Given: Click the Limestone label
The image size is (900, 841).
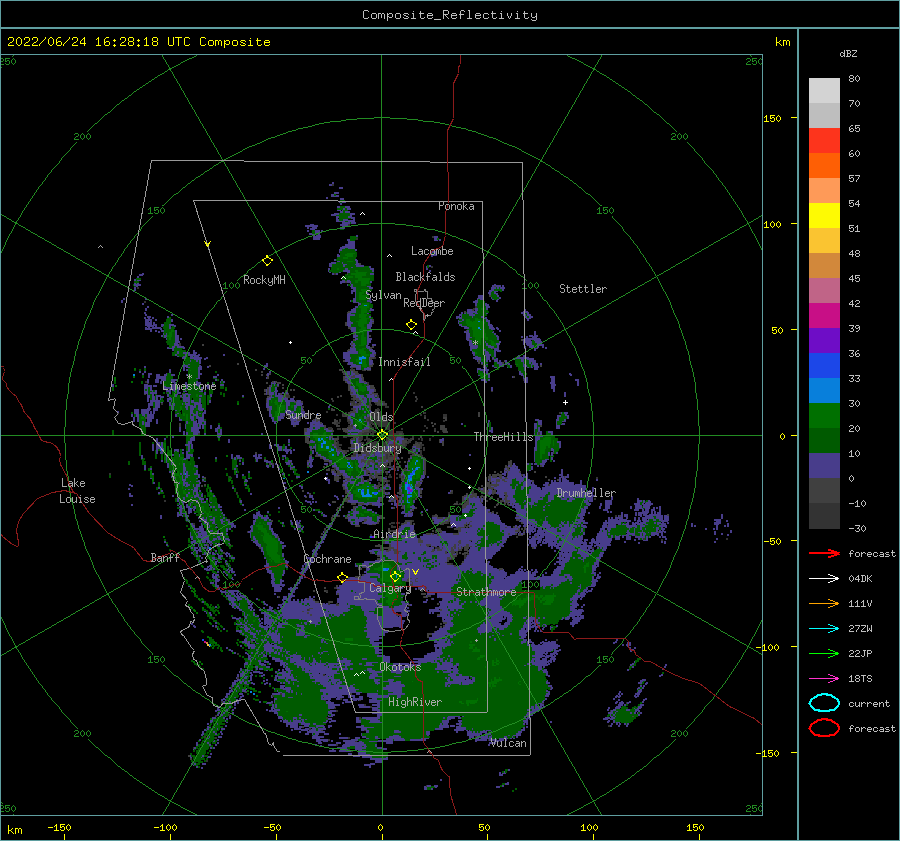Looking at the screenshot, I should point(189,386).
